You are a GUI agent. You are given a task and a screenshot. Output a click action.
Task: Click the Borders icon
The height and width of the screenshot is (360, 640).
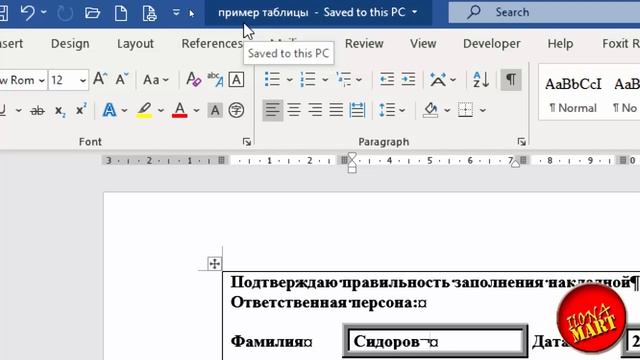click(465, 110)
